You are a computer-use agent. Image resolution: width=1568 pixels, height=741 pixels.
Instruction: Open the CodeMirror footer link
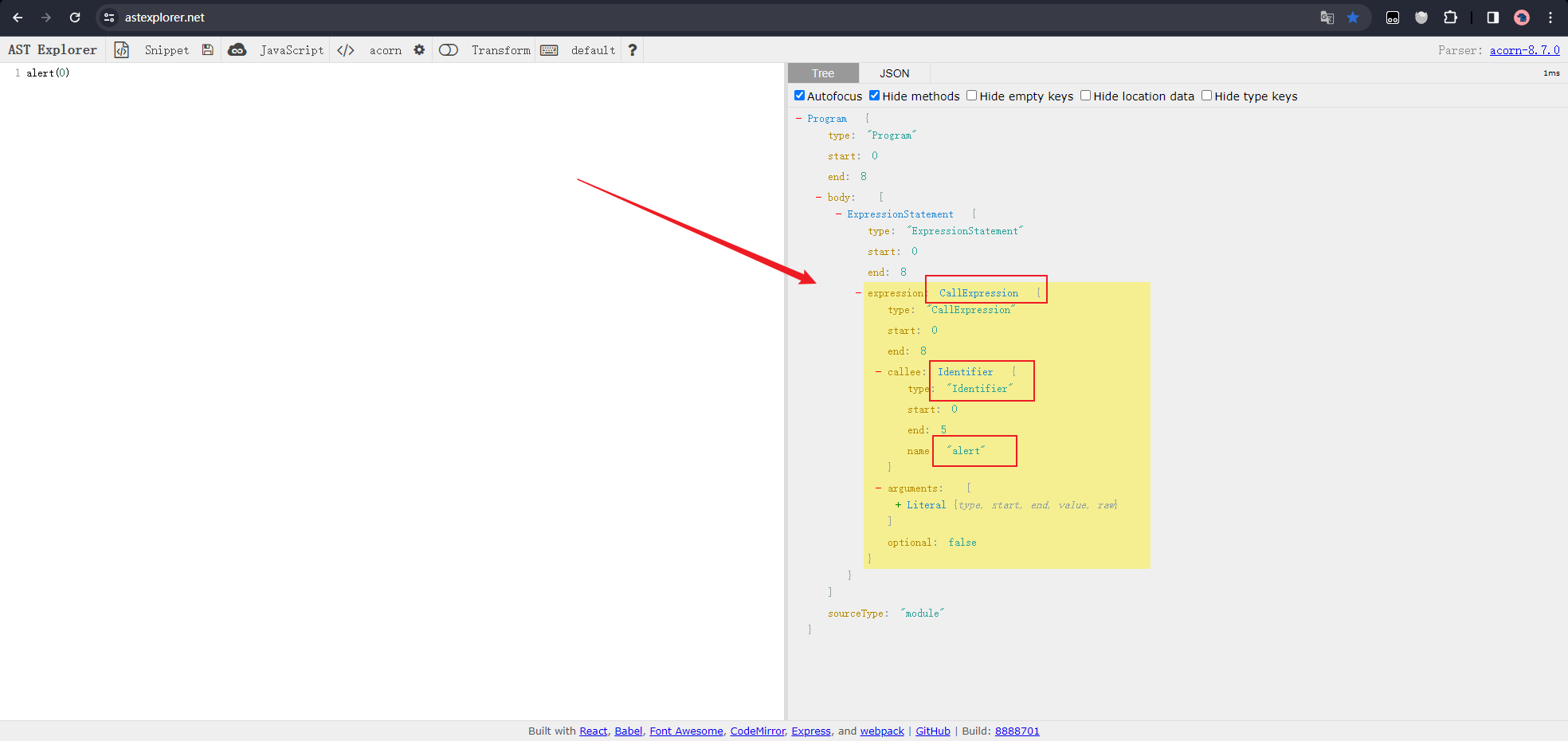tap(758, 731)
